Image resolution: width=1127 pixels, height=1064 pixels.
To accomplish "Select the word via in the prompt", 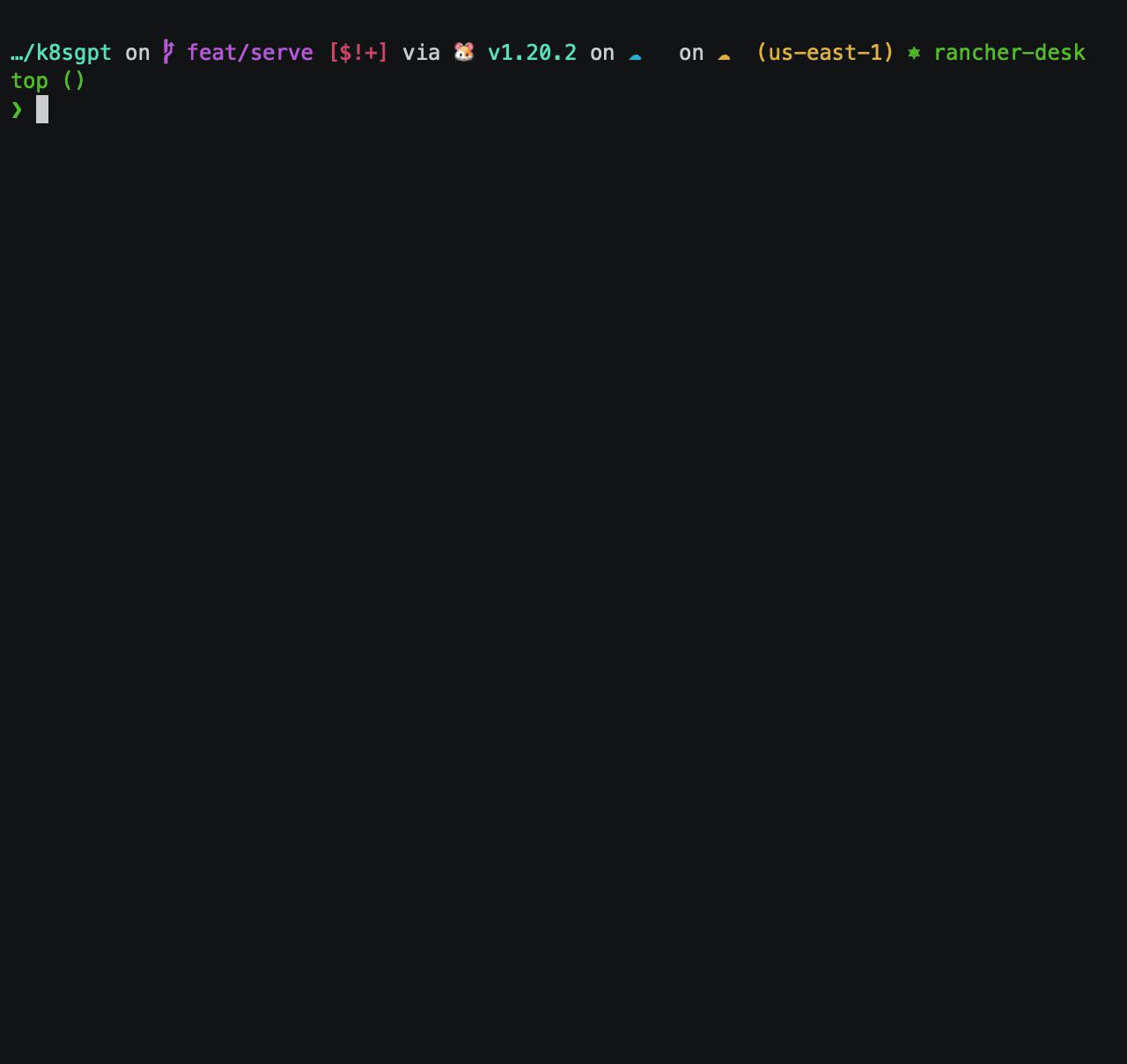I will [x=421, y=52].
